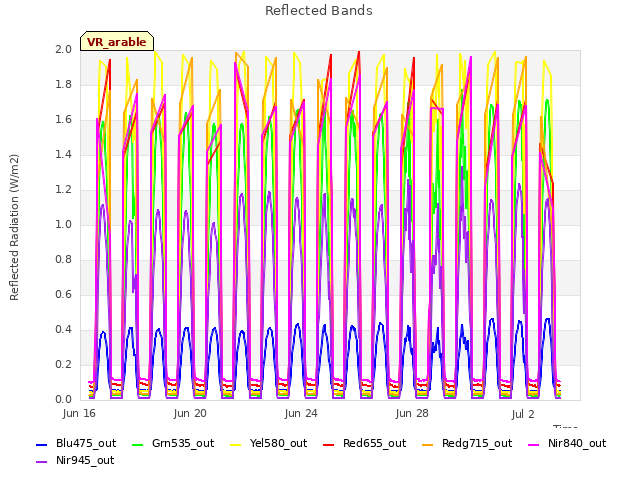This screenshot has height=480, width=640.
Task: Click the Jul 2 x-axis tick label
Action: (523, 414)
